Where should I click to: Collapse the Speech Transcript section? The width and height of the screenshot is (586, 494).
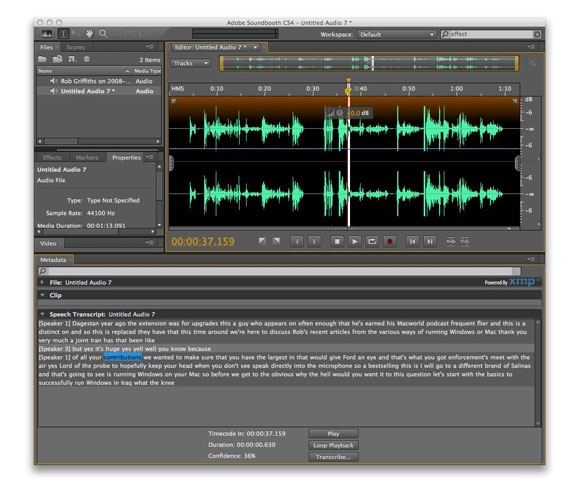(42, 314)
